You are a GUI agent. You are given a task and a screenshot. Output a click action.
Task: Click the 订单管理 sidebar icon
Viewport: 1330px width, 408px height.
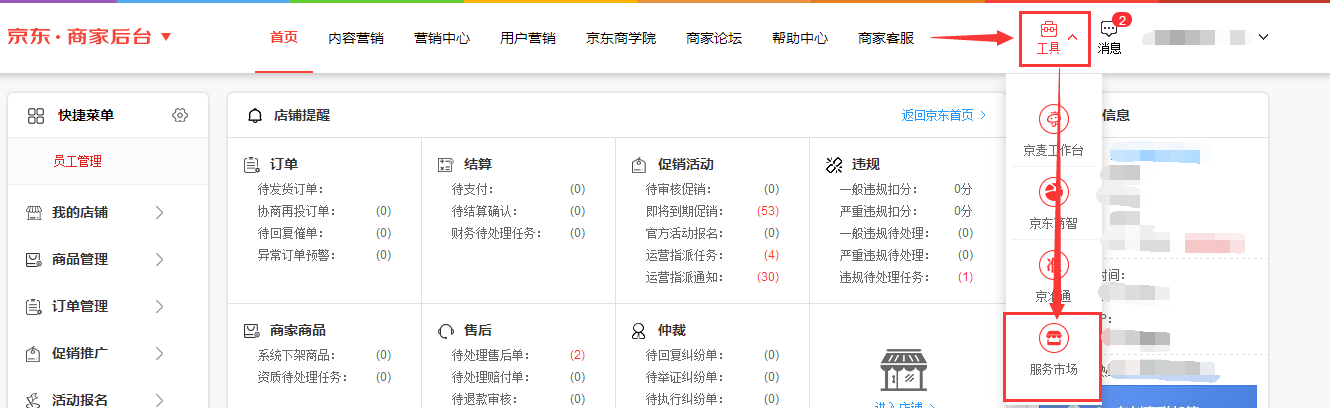33,306
